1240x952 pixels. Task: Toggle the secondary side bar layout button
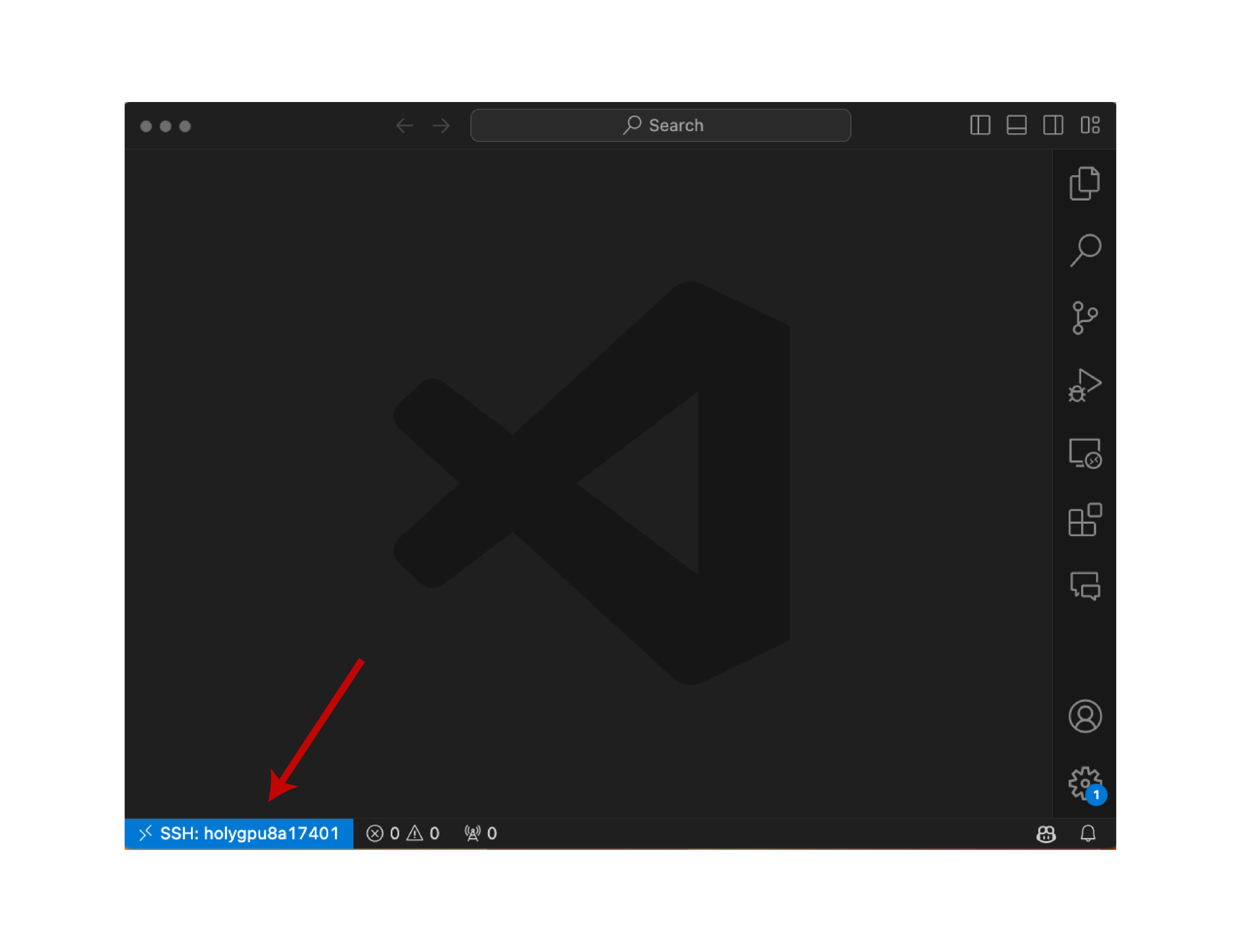[1053, 125]
